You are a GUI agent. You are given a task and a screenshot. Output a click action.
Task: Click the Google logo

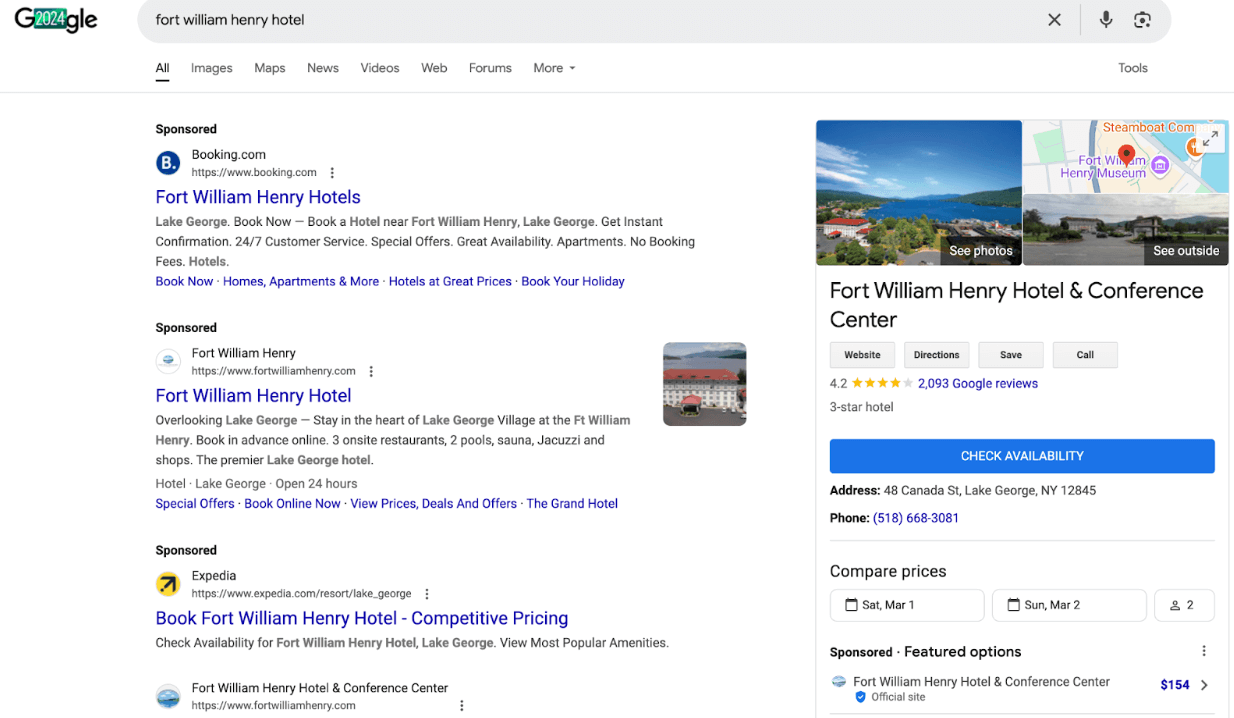56,20
